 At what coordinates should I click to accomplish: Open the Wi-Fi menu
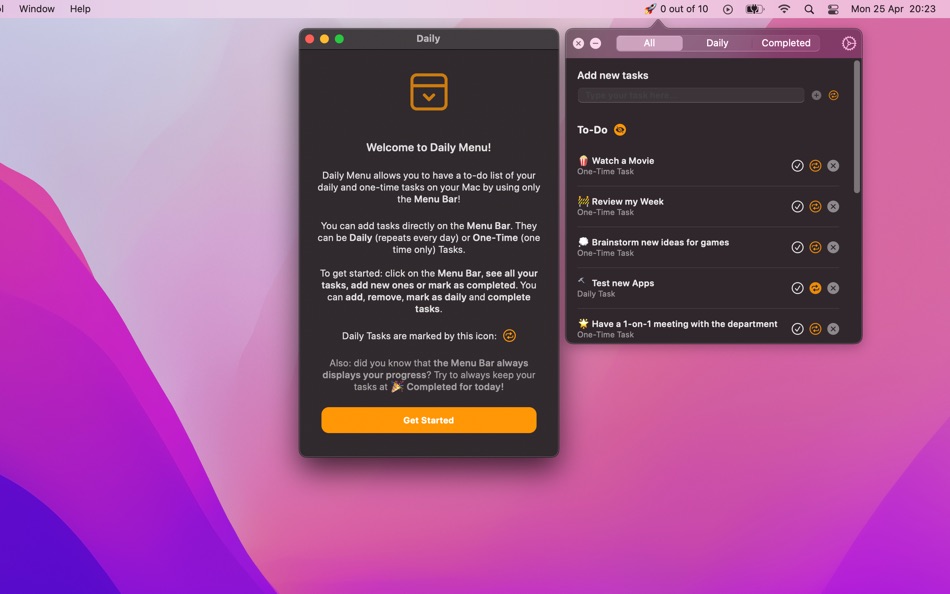tap(784, 9)
